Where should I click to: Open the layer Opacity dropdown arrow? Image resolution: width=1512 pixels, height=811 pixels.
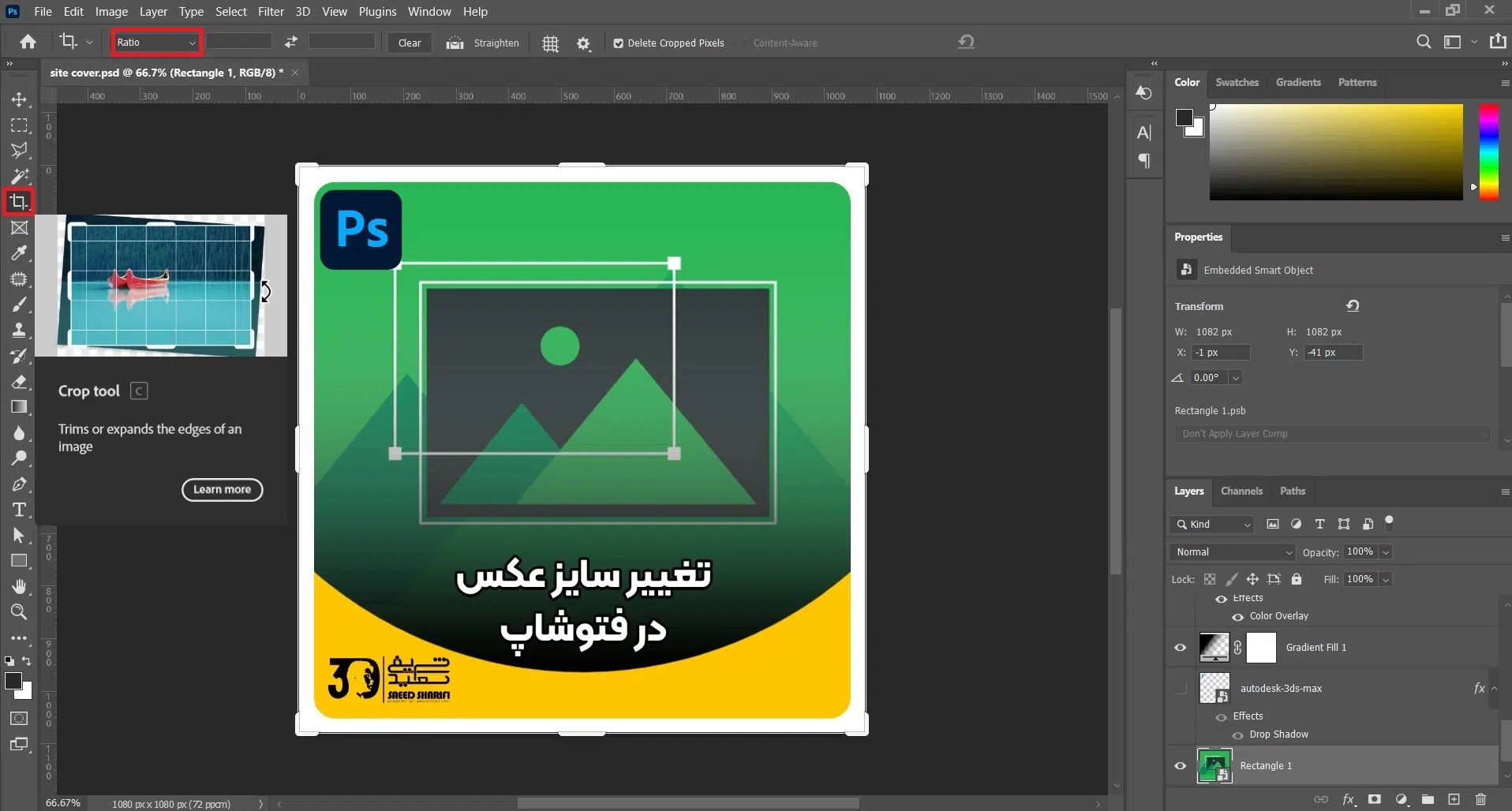(x=1387, y=552)
